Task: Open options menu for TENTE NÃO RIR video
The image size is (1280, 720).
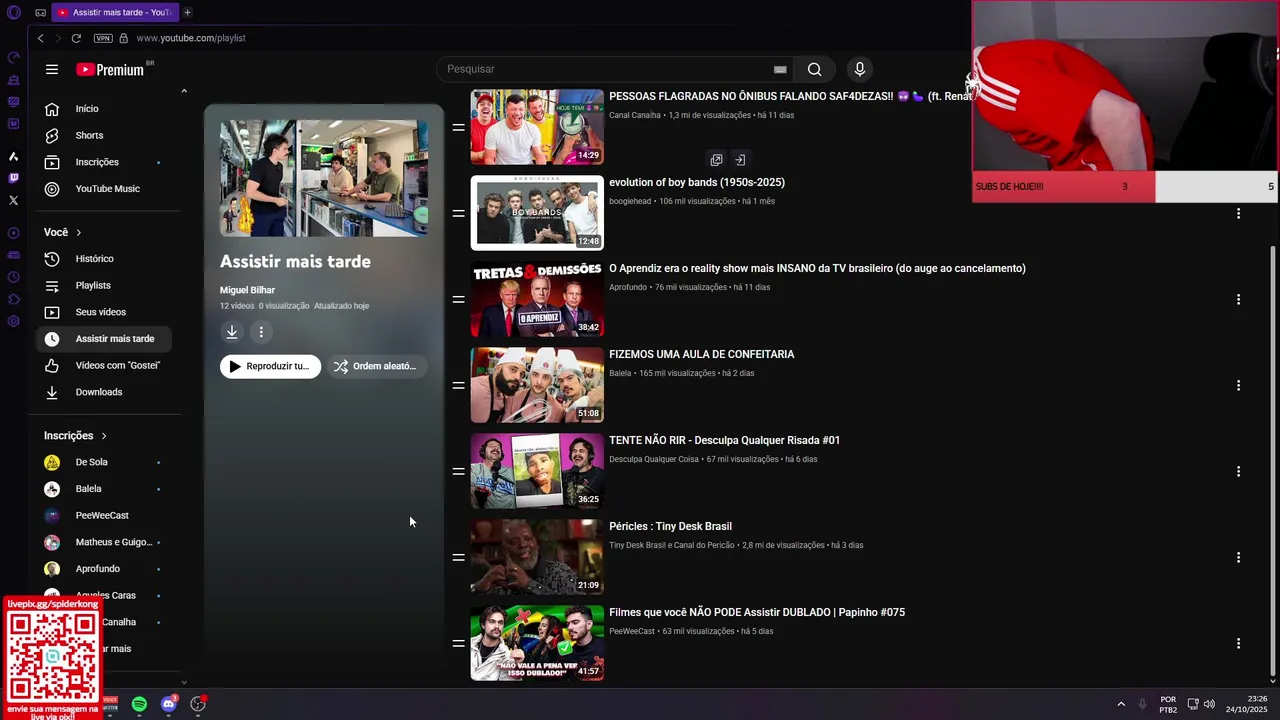Action: point(1238,471)
